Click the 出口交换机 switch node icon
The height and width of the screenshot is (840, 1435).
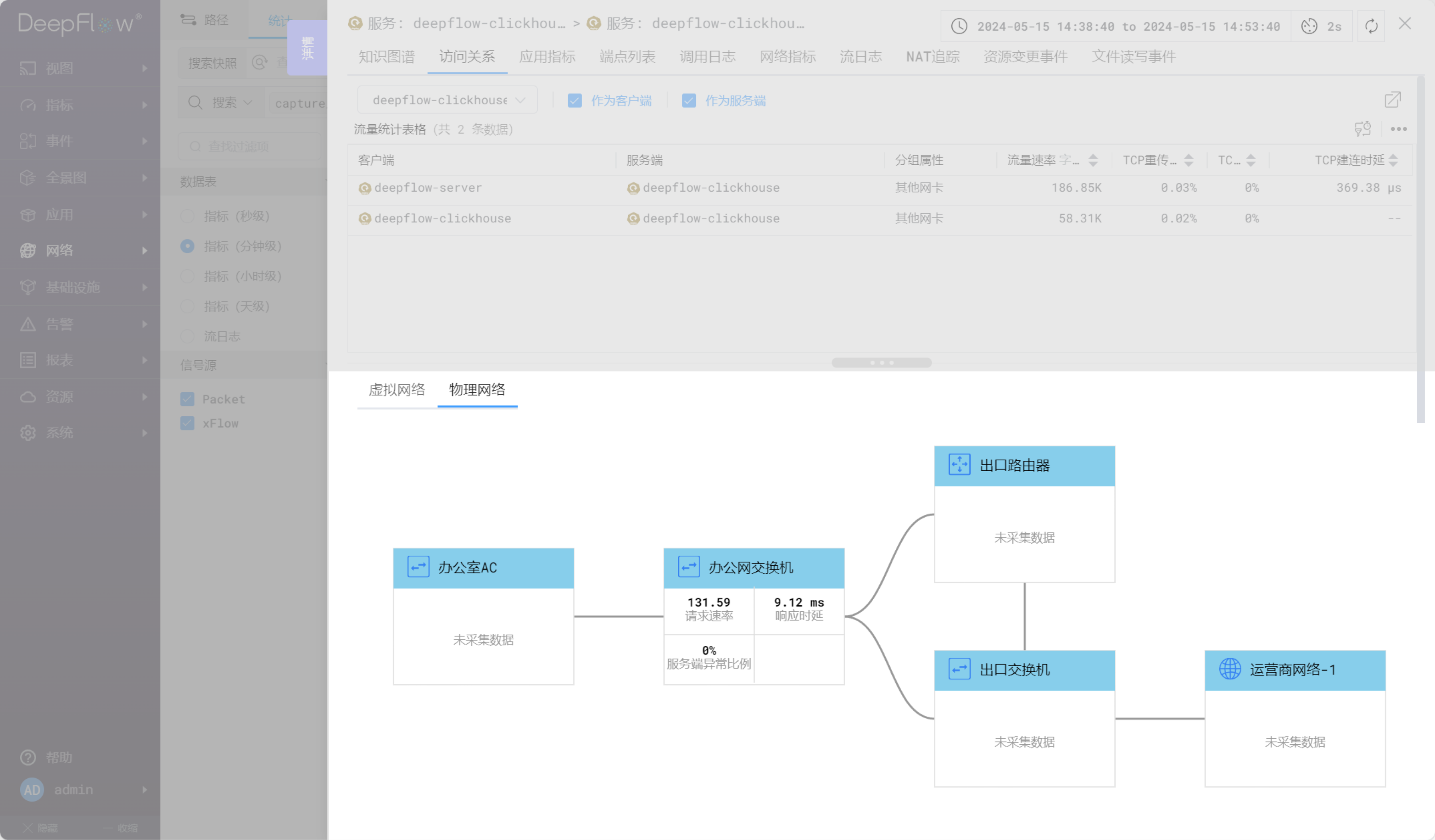point(959,669)
